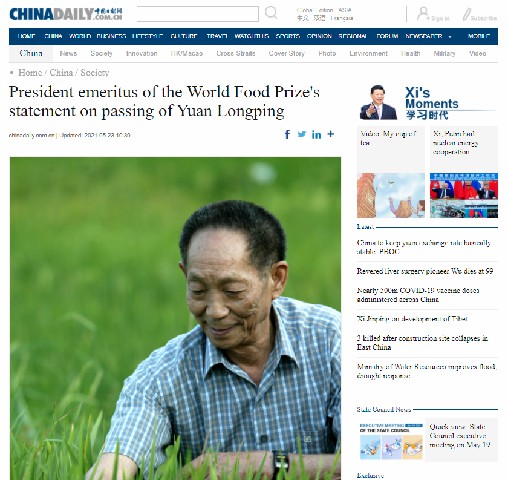Viewport: 508px width, 480px height.
Task: Read 3 killed after construction site collapse
Action: [x=422, y=342]
